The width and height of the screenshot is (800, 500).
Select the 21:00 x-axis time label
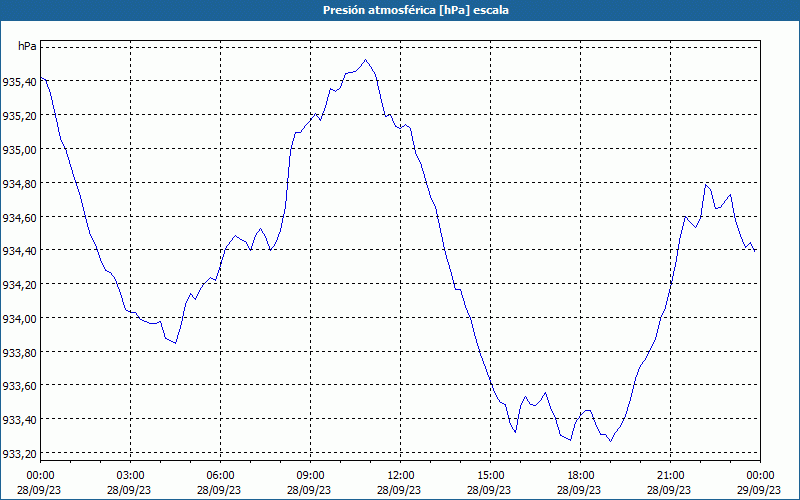(x=670, y=476)
